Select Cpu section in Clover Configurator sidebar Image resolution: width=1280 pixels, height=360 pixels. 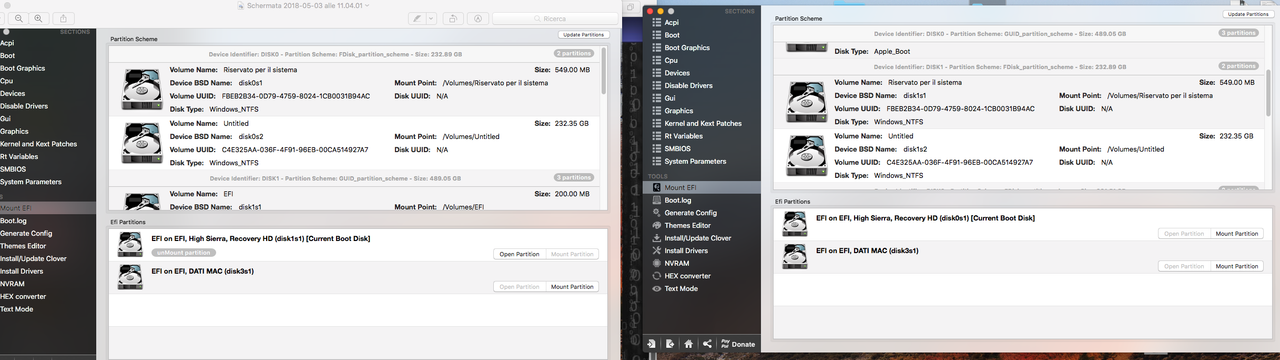pyautogui.click(x=670, y=61)
